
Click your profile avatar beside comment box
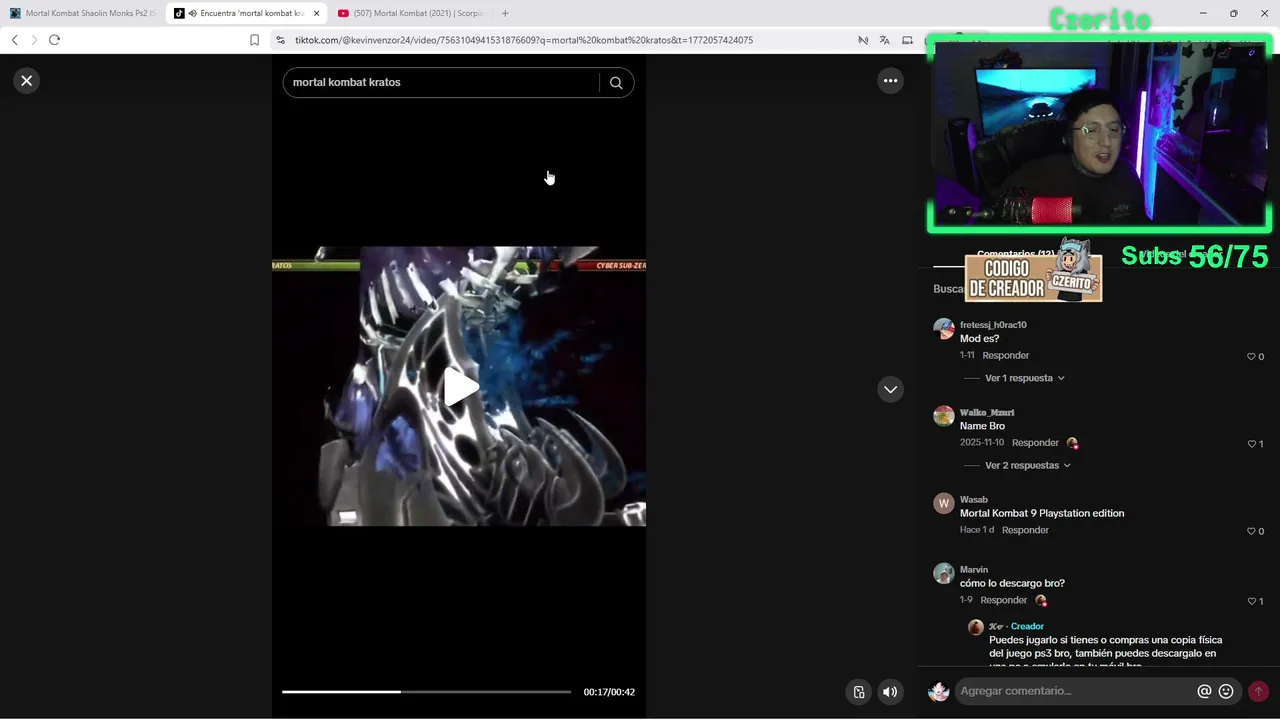tap(938, 691)
